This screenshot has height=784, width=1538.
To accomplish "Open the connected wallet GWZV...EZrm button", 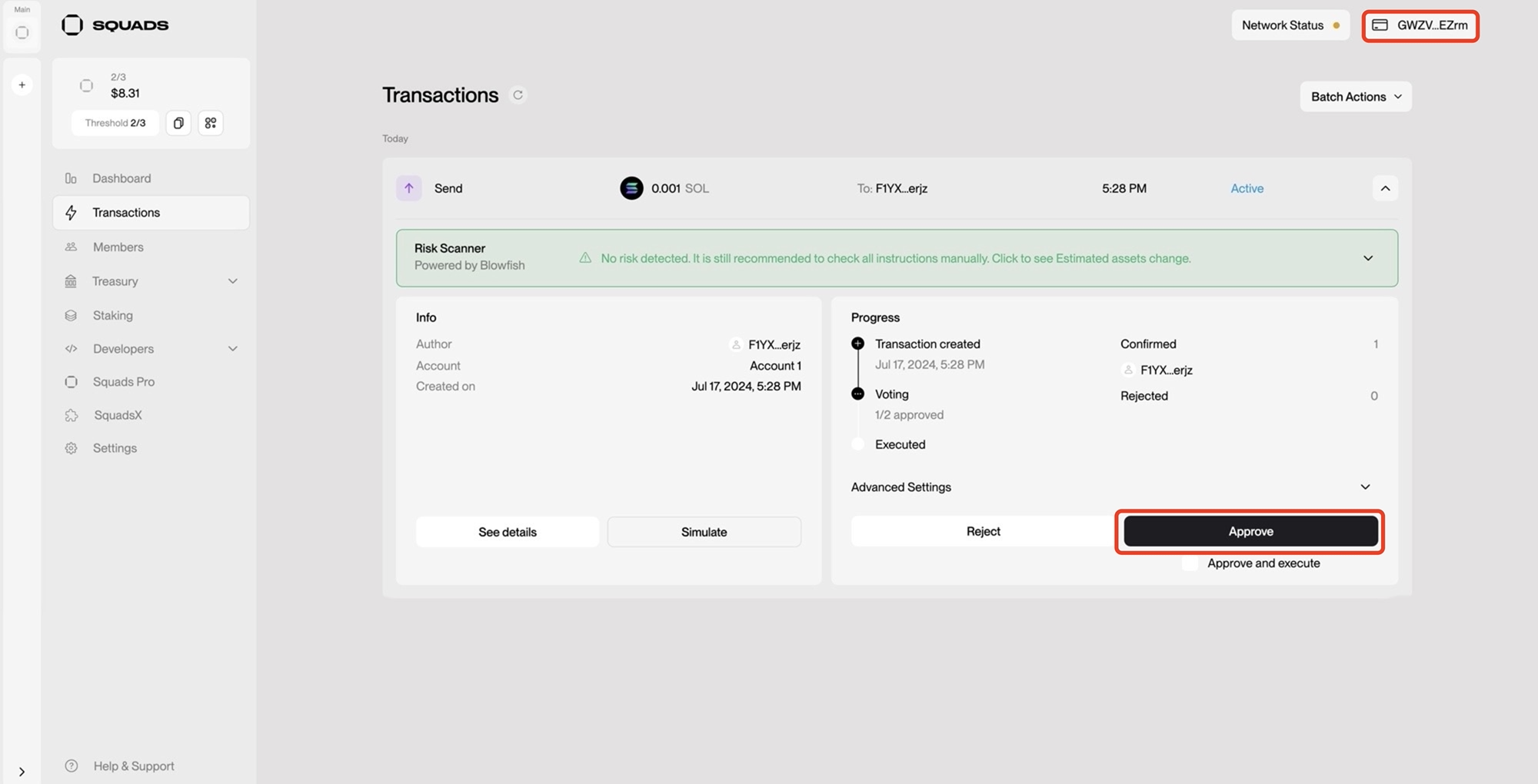I will pyautogui.click(x=1420, y=25).
